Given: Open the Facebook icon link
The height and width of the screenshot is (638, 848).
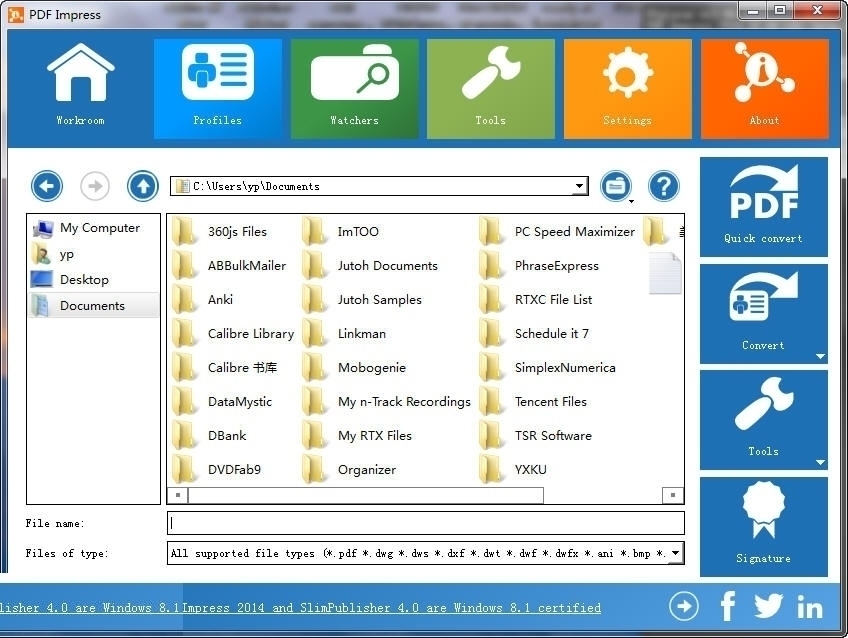Looking at the screenshot, I should point(728,606).
